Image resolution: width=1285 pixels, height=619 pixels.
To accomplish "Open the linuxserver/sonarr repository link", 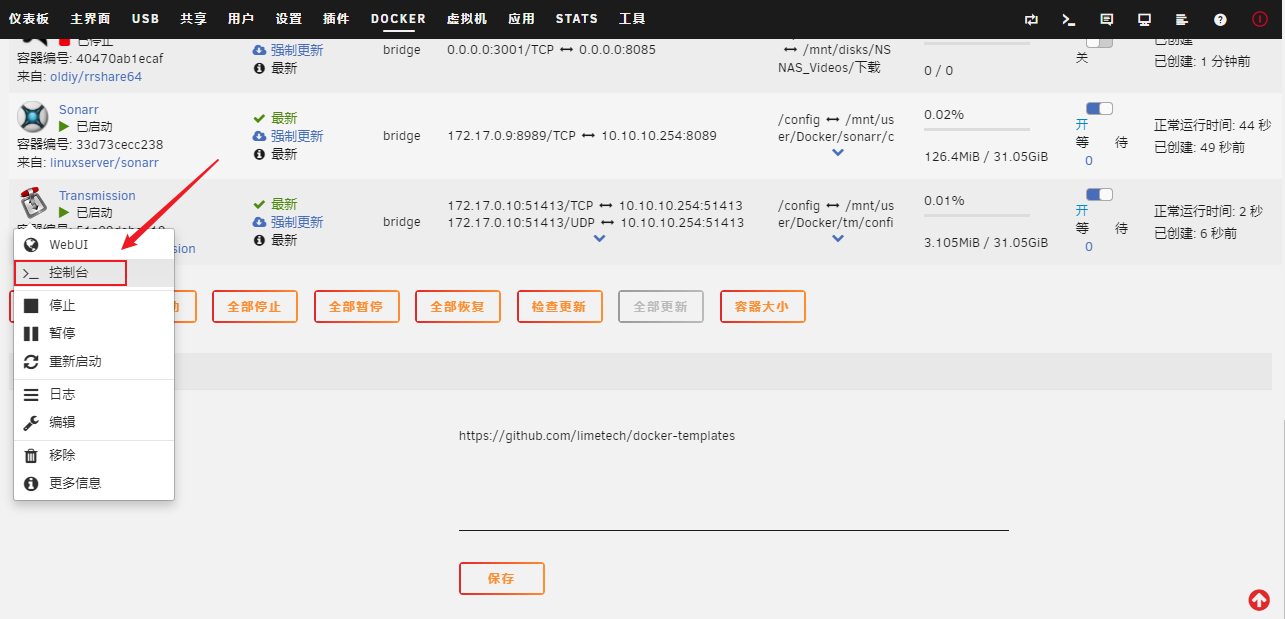I will tap(104, 162).
